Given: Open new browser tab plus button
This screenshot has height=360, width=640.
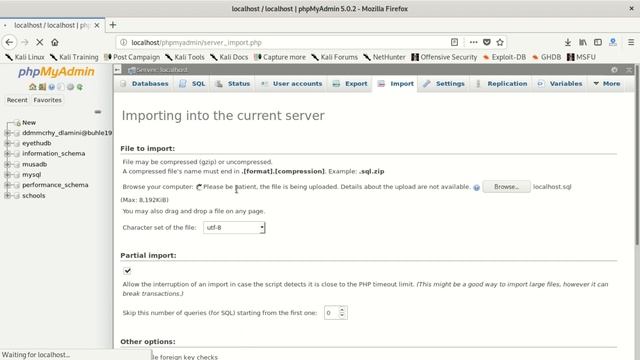Looking at the screenshot, I should pyautogui.click(x=113, y=25).
